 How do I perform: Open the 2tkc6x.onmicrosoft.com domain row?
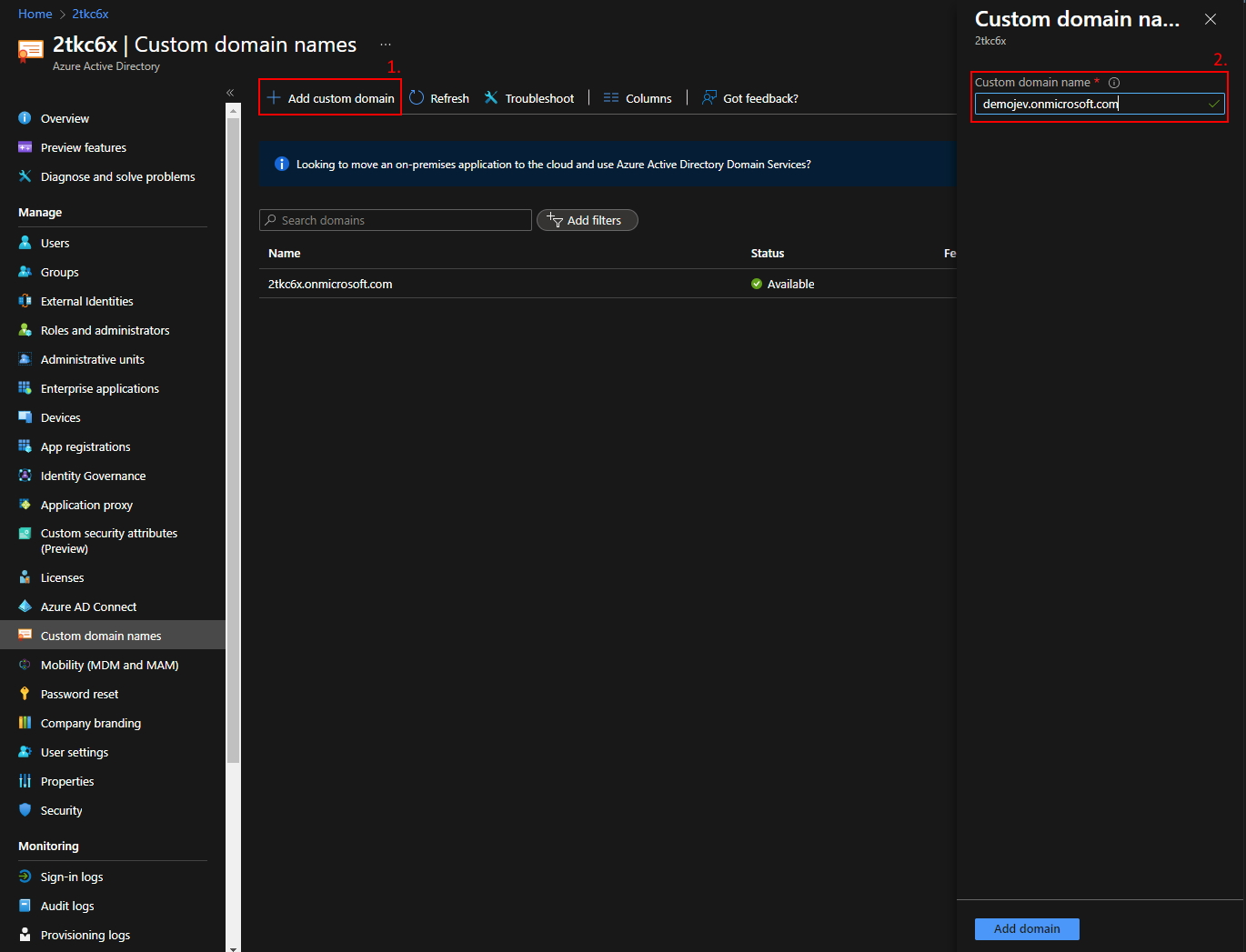tap(608, 284)
